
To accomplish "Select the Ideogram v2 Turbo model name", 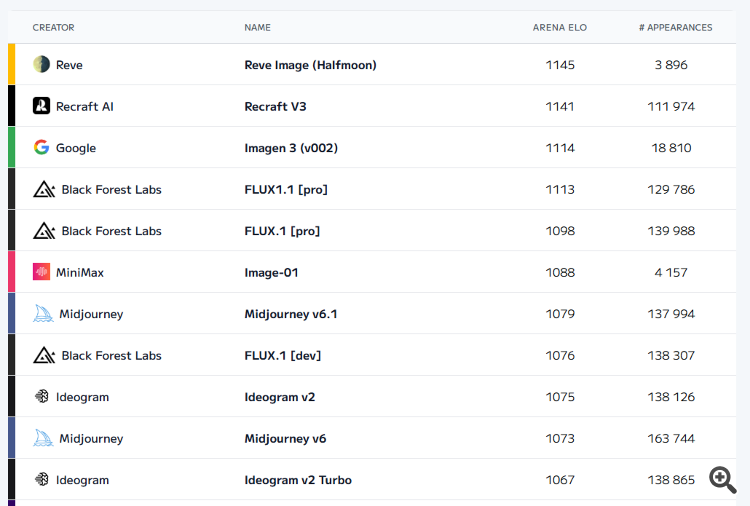I will pyautogui.click(x=298, y=480).
